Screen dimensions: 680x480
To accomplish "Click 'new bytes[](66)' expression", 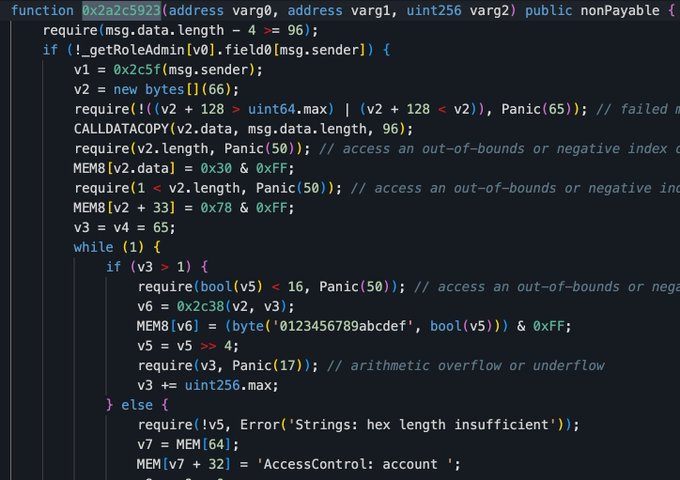I will pyautogui.click(x=172, y=89).
